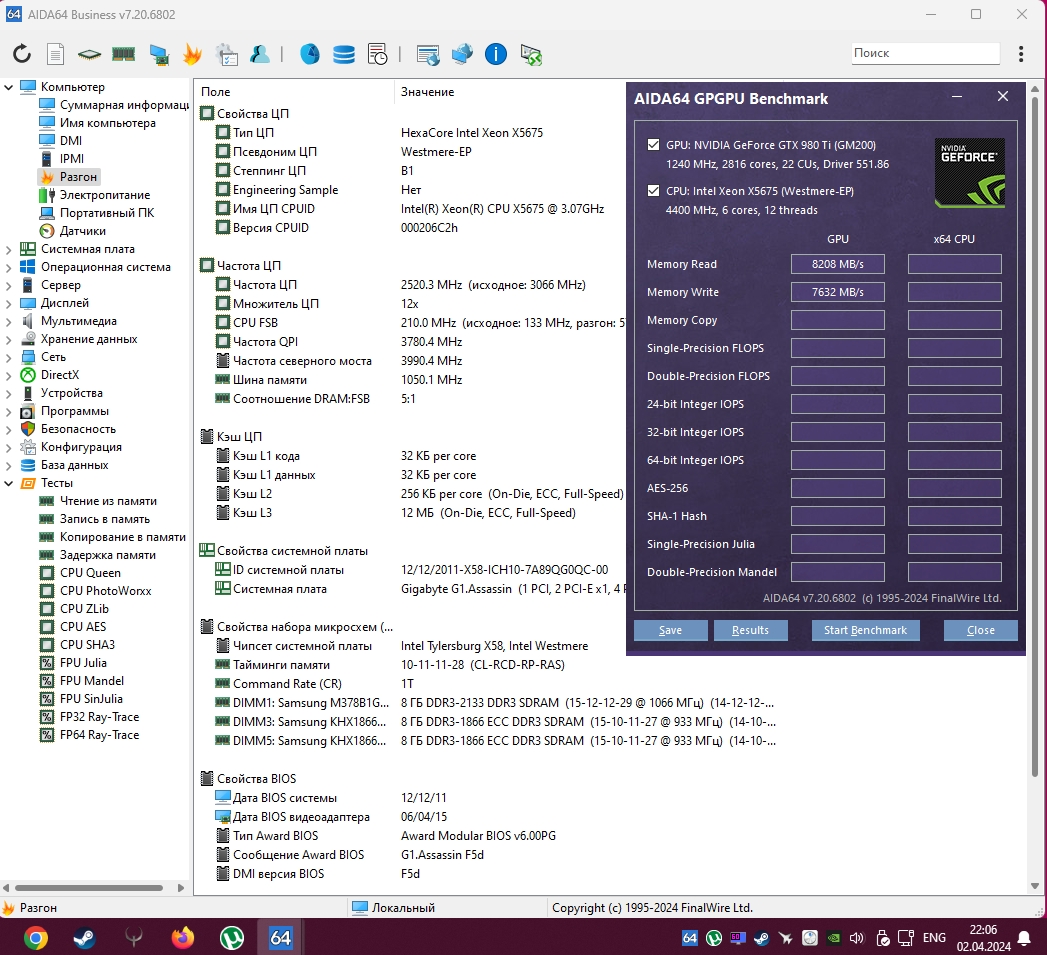
Task: Click the web page globe toolbar icon
Action: click(x=427, y=54)
